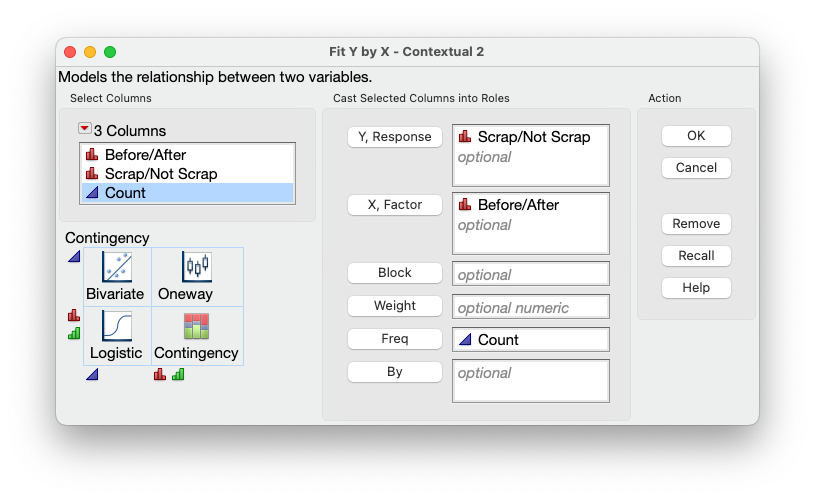815x499 pixels.
Task: Click the nominal icon of Scrap/Not Scrap response
Action: [x=465, y=137]
